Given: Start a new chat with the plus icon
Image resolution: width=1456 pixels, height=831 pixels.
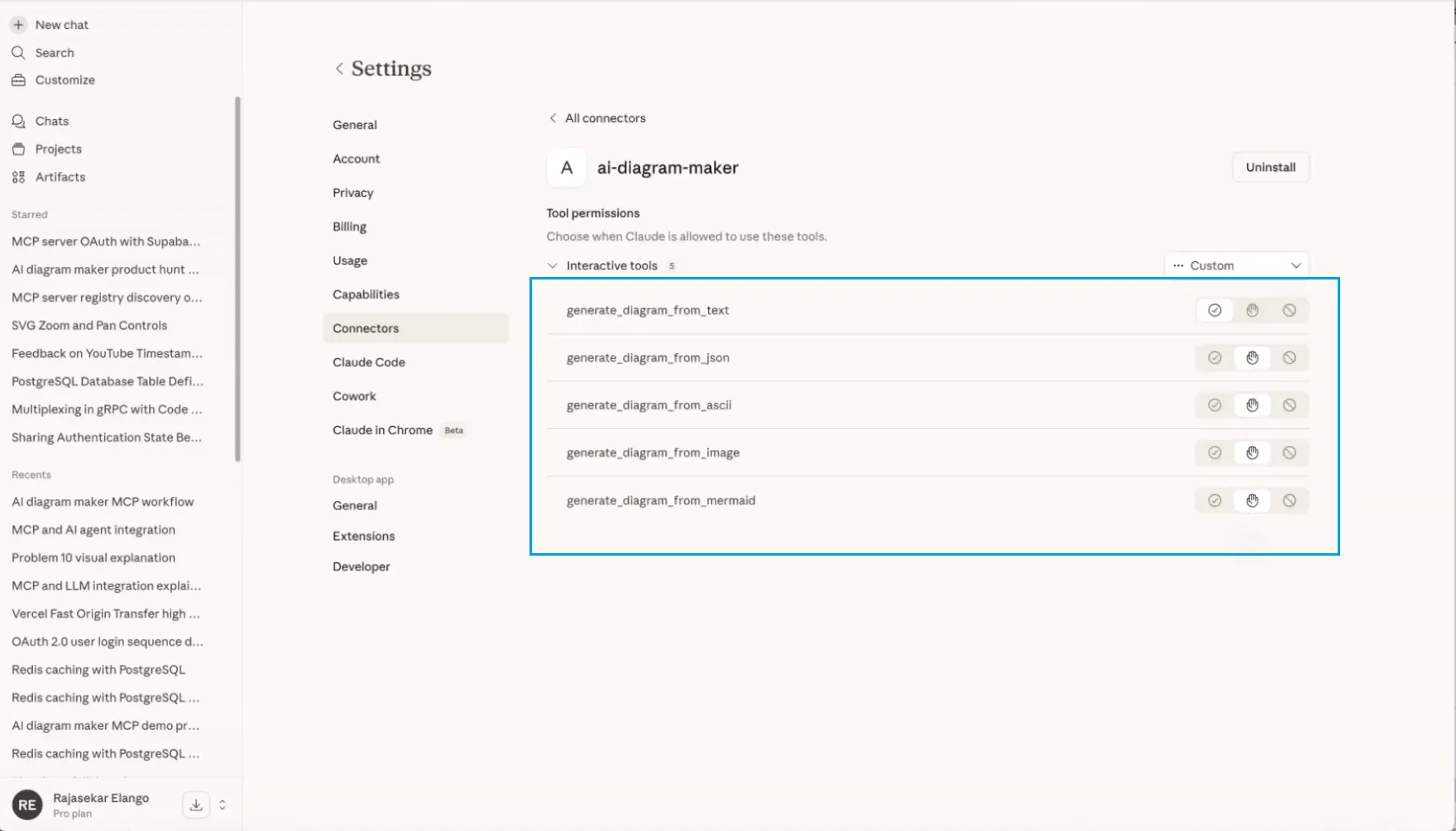Looking at the screenshot, I should click(x=18, y=24).
